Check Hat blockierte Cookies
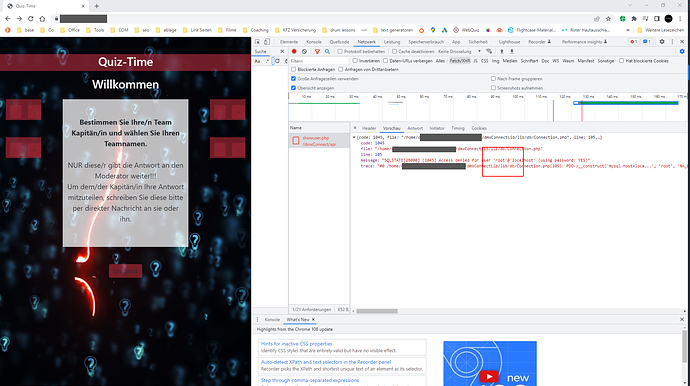The width and height of the screenshot is (690, 386). pyautogui.click(x=622, y=61)
